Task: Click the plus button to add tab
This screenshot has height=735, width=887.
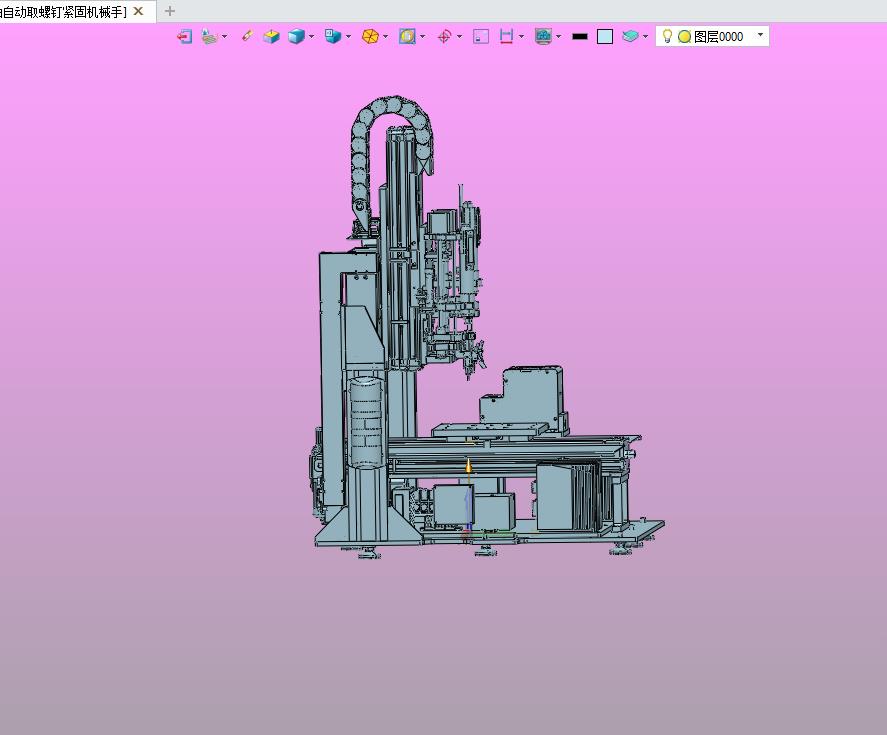Action: tap(169, 11)
